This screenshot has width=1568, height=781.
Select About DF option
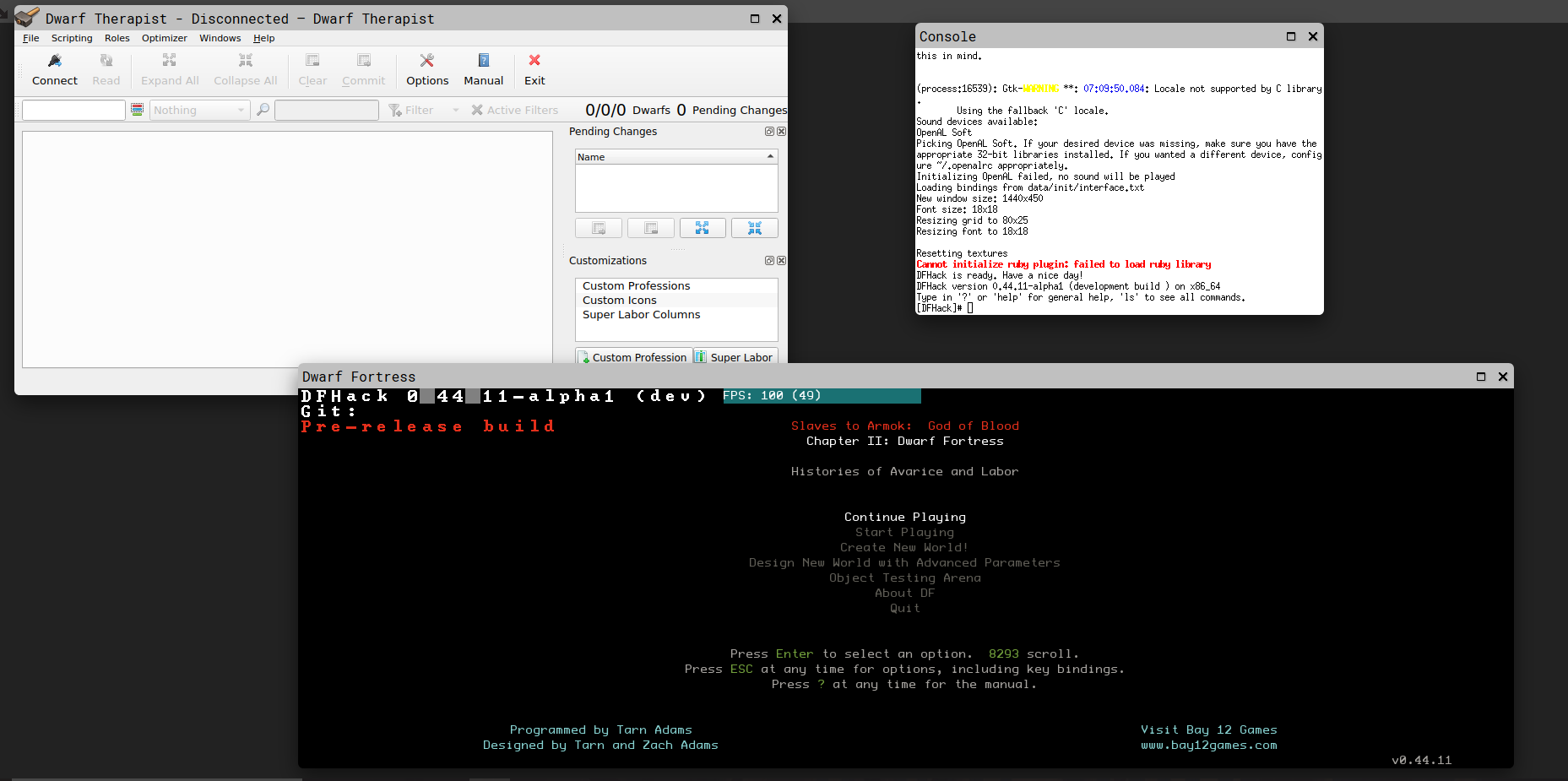coord(905,593)
